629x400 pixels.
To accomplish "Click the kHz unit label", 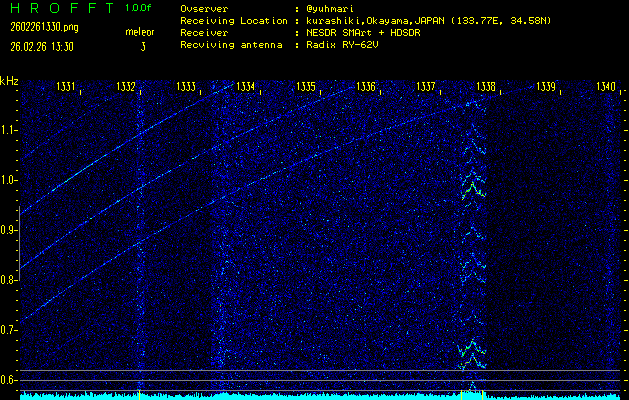I will 9,80.
